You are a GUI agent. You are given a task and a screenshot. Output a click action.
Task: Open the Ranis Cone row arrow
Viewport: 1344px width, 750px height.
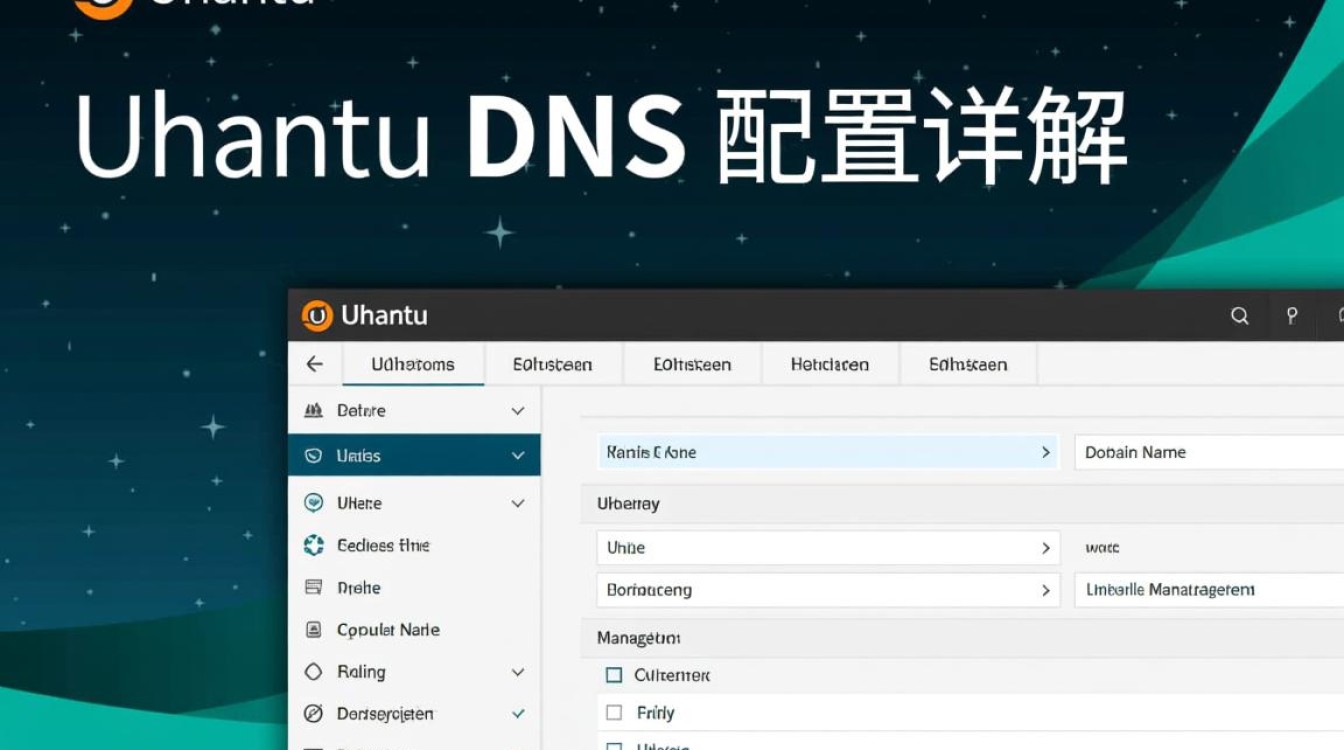pyautogui.click(x=1046, y=452)
